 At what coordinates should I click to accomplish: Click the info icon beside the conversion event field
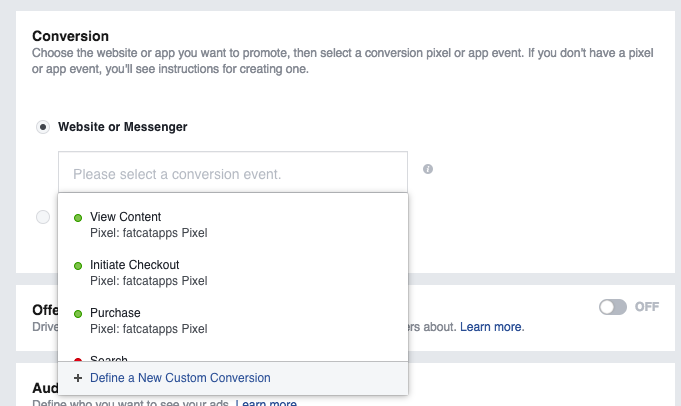(x=428, y=169)
